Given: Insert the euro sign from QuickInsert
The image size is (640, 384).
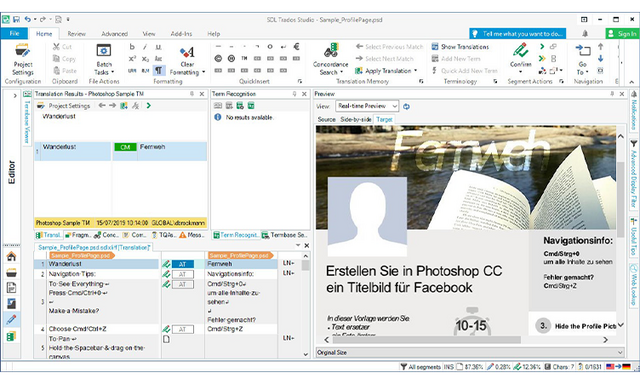Looking at the screenshot, I should 296,47.
